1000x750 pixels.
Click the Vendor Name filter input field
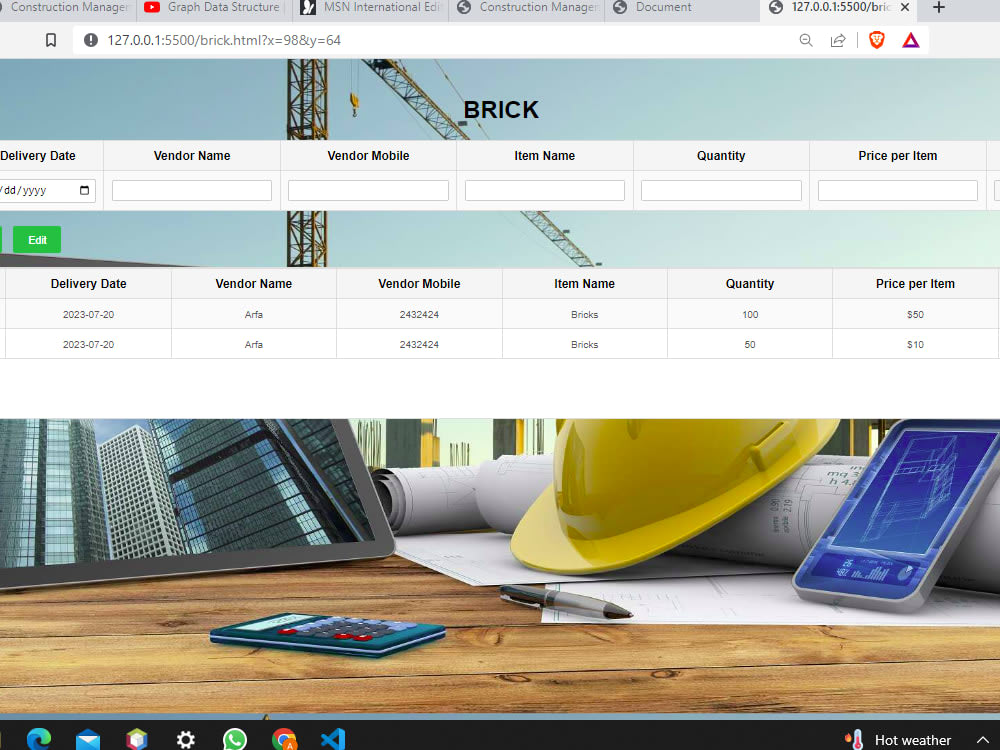pos(191,190)
